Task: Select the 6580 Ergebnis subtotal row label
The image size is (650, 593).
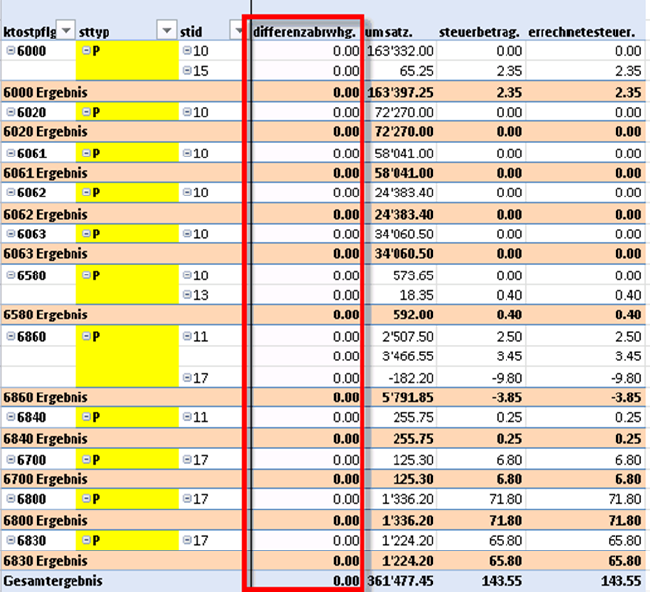Action: click(46, 314)
